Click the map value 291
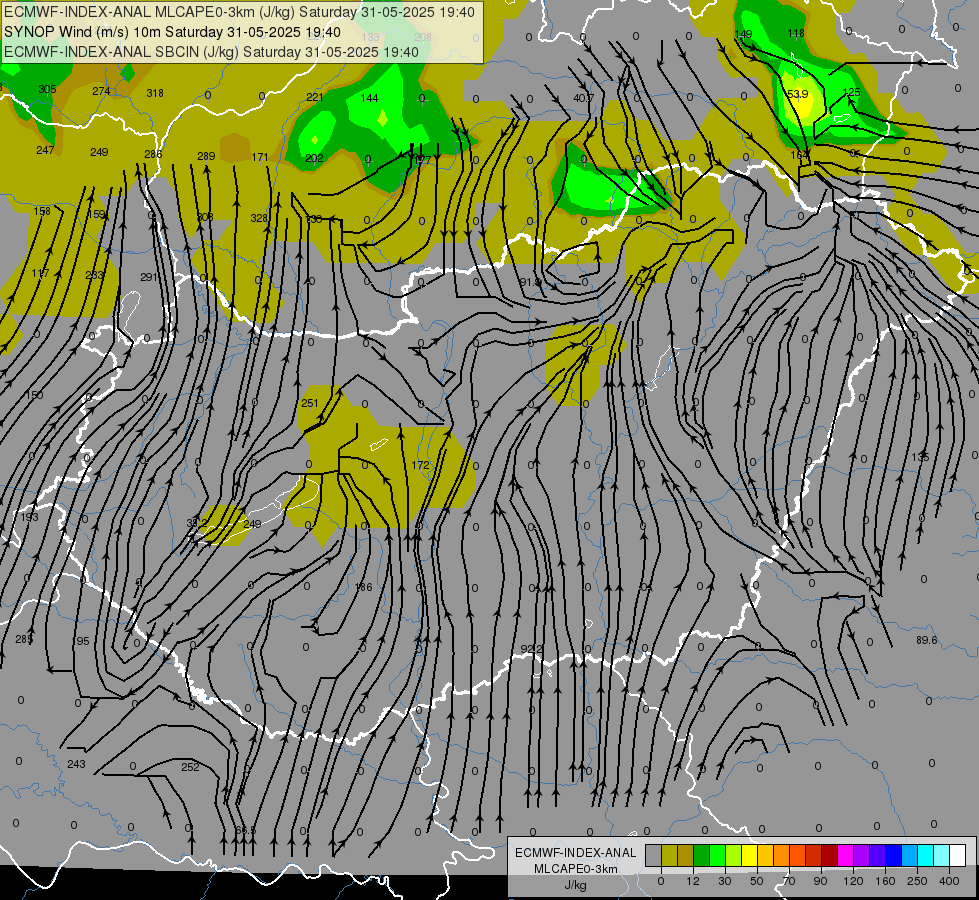 point(149,277)
